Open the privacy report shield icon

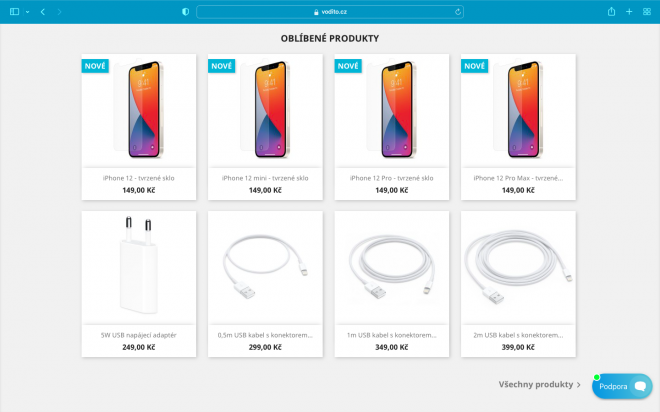point(185,12)
